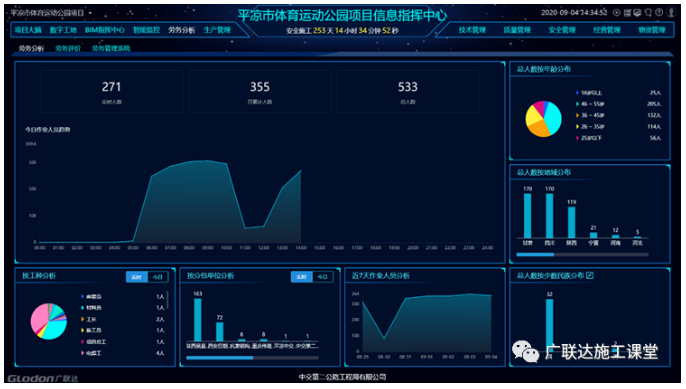This screenshot has width=686, height=389.
Task: Click the 72 bar in the subcontractor chart
Action: tap(220, 332)
